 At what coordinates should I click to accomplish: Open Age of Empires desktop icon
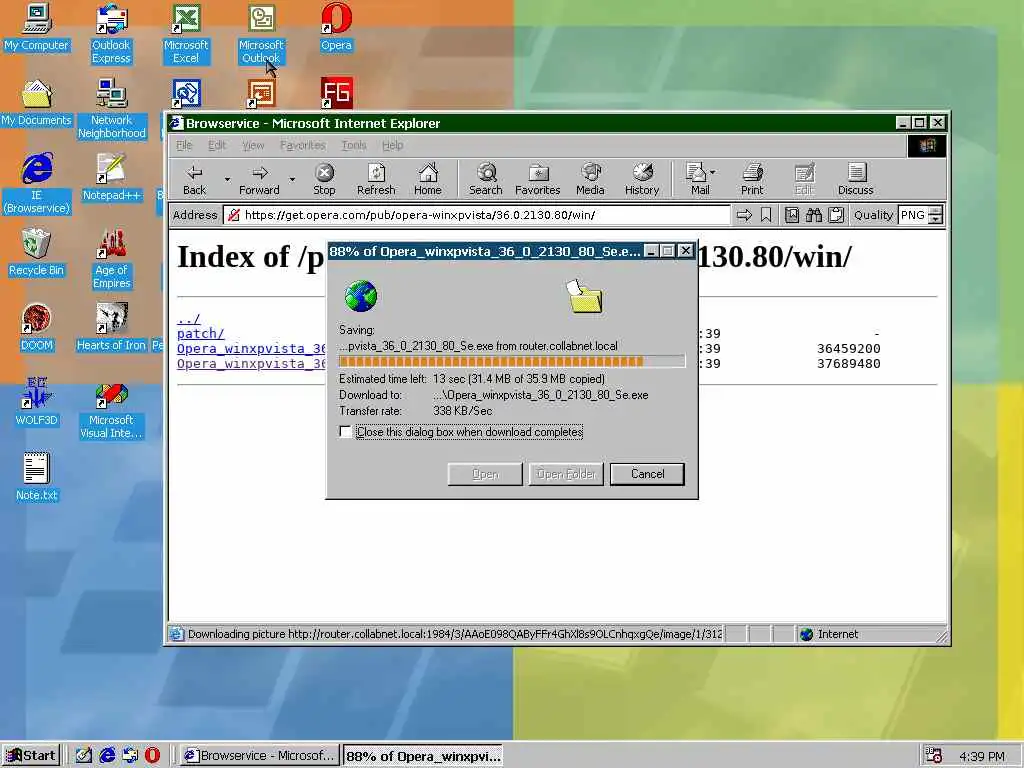(x=111, y=259)
